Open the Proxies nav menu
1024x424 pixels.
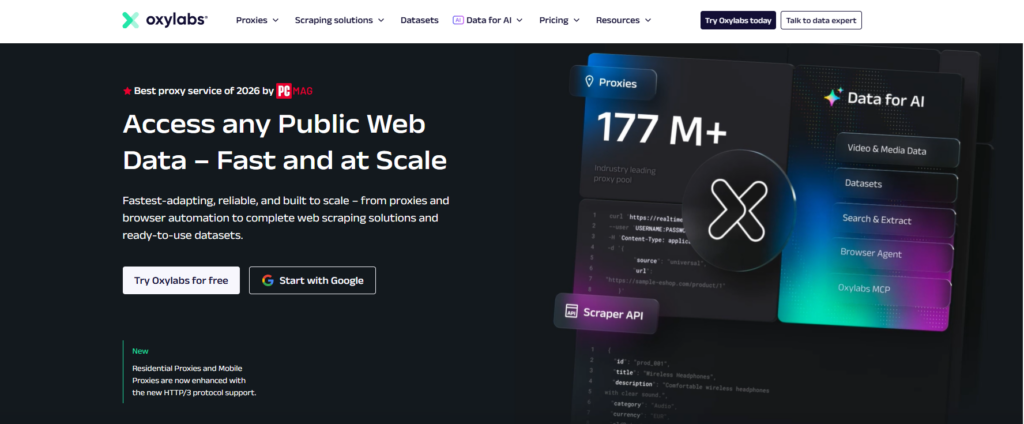pos(257,20)
